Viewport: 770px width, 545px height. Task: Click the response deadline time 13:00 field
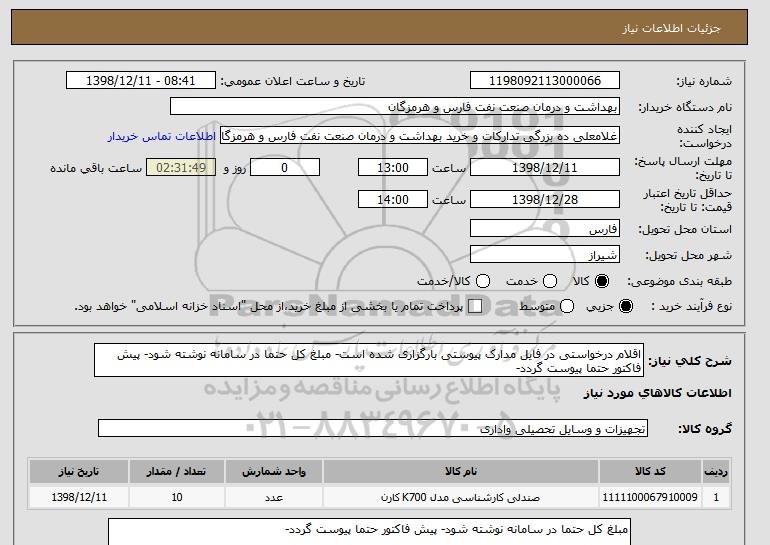tap(393, 167)
